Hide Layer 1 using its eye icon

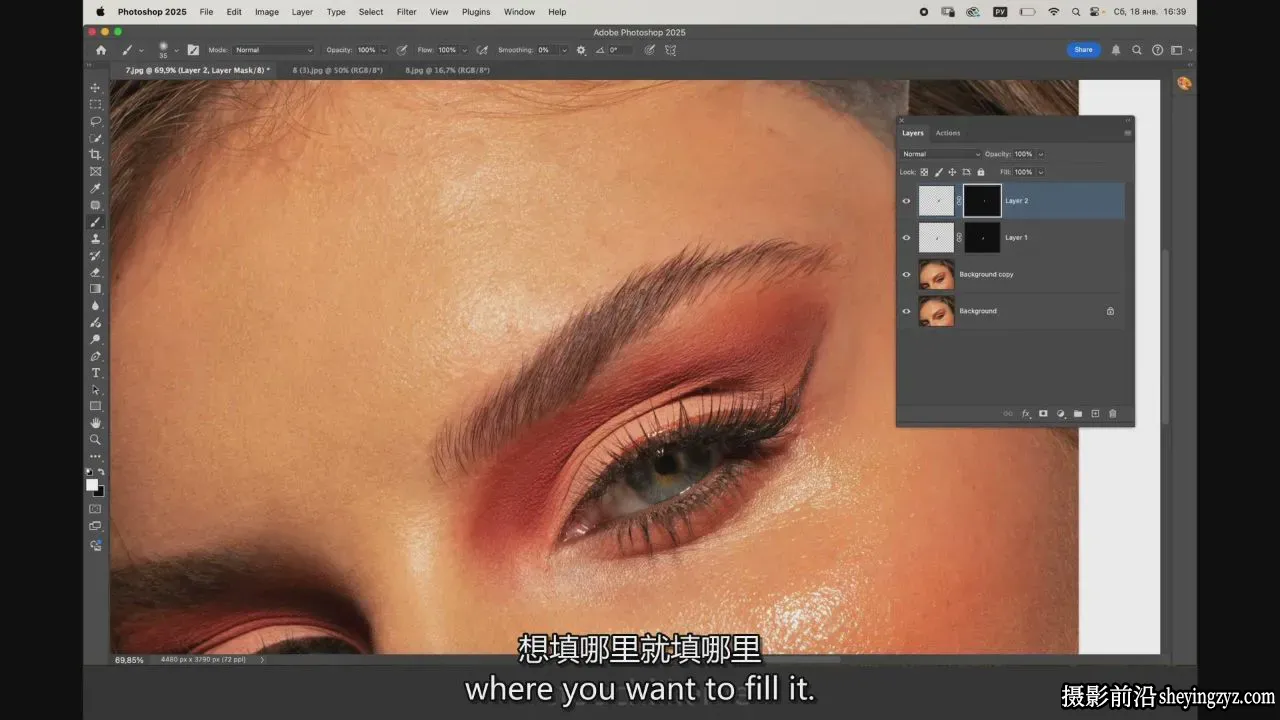pyautogui.click(x=907, y=238)
